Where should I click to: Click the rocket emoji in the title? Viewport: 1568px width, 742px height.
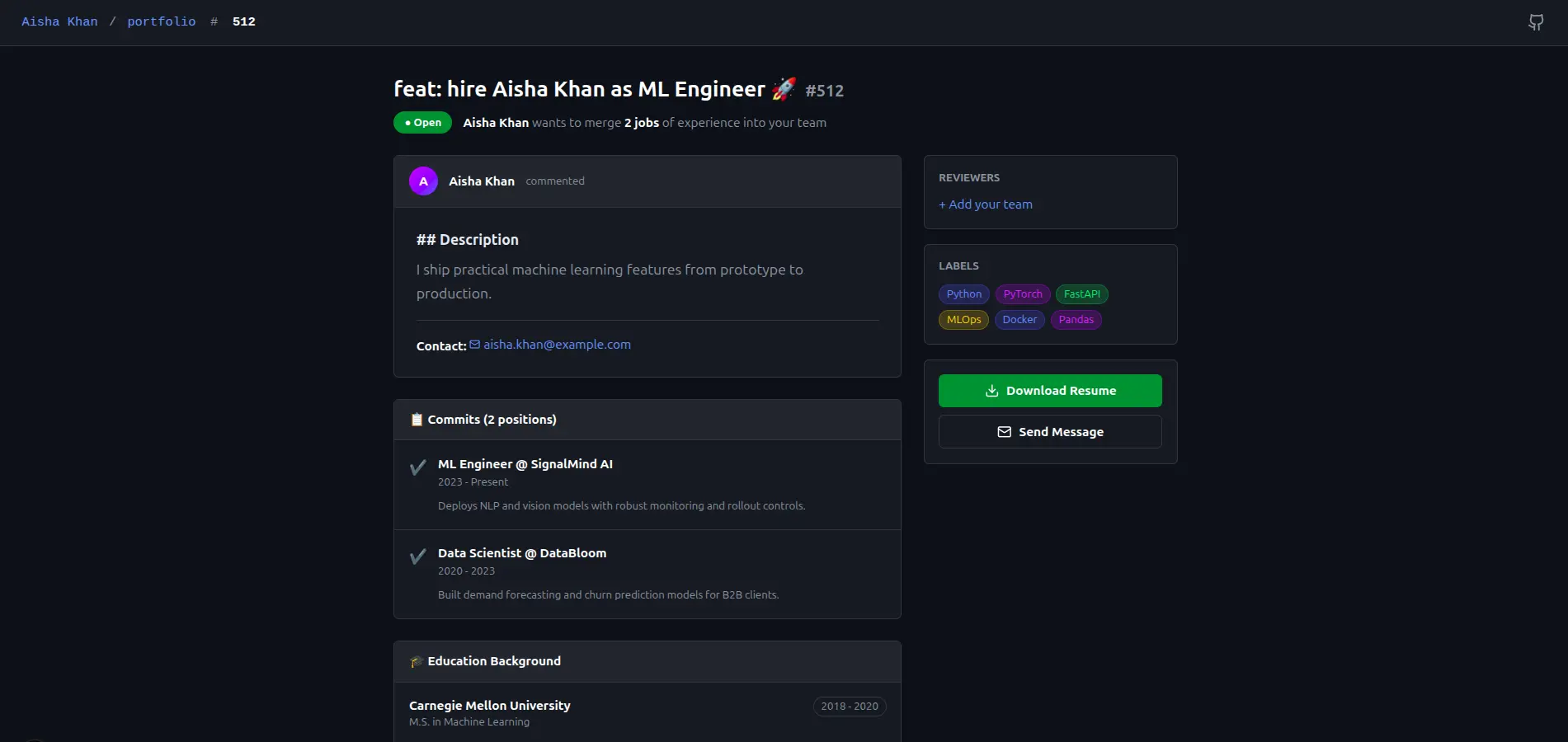point(784,89)
